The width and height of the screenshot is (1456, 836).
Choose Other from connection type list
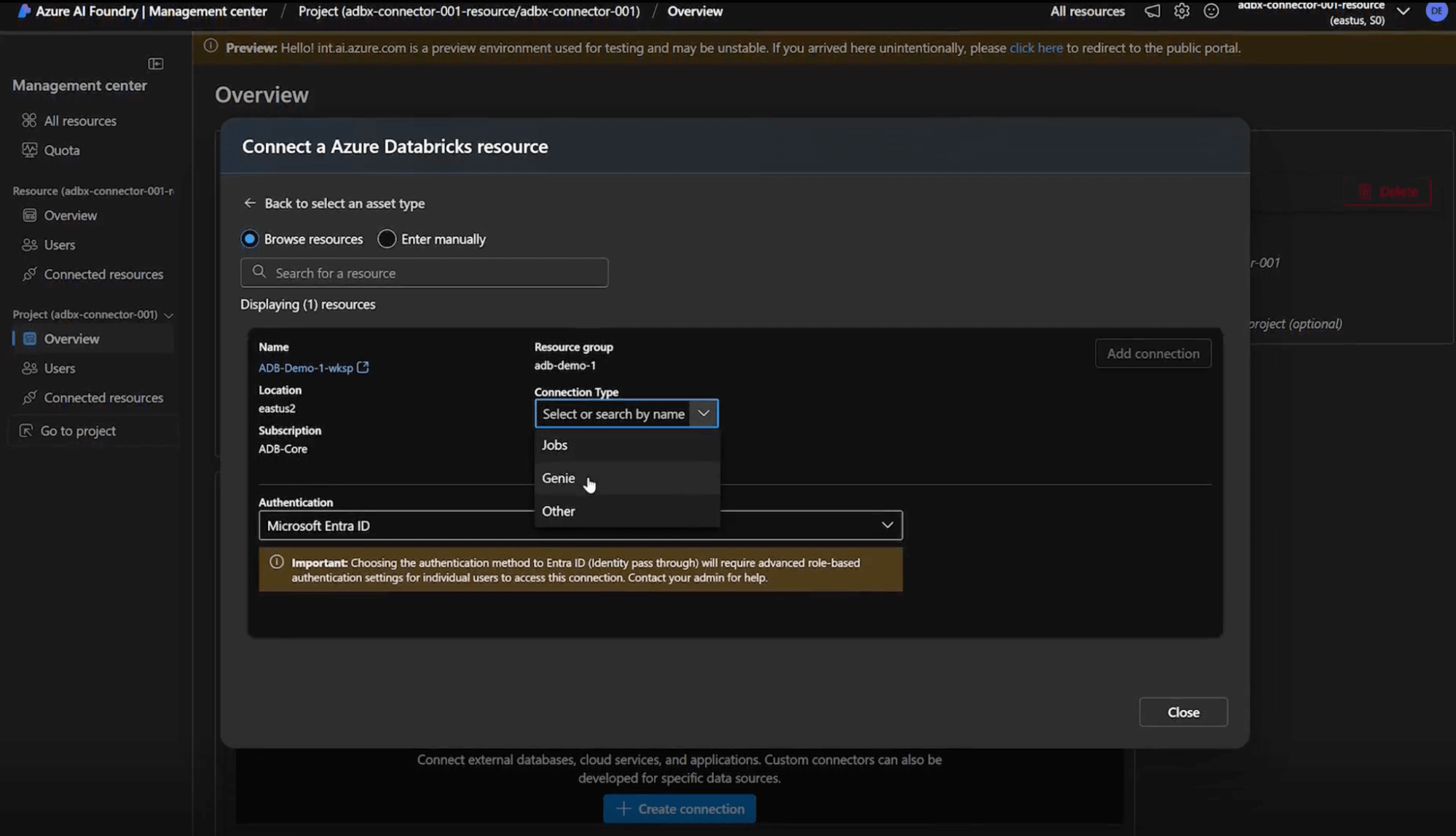(559, 511)
